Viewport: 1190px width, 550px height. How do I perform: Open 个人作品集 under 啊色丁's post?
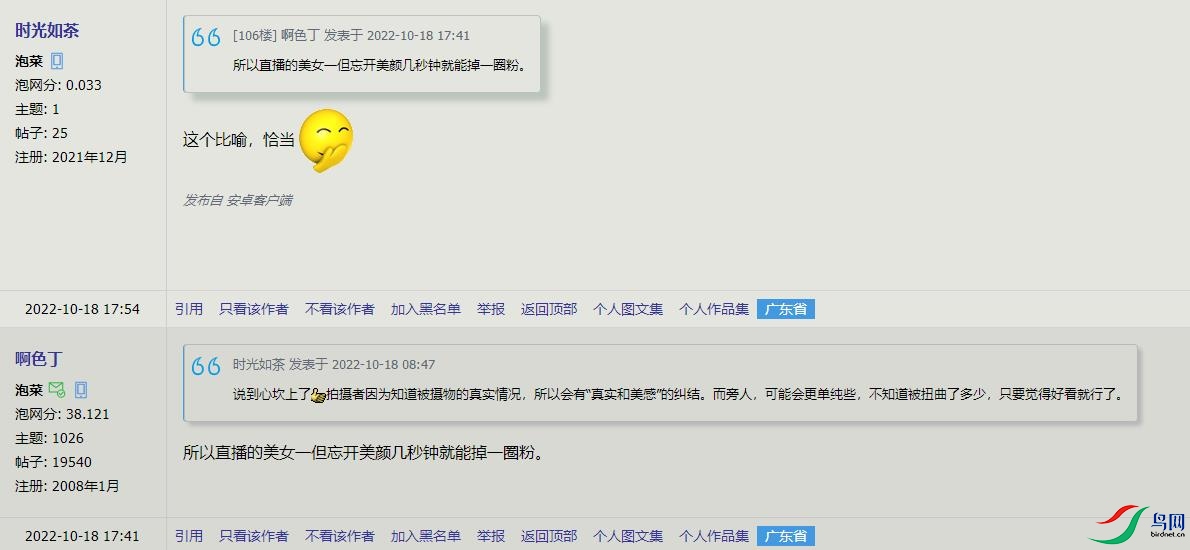click(713, 536)
